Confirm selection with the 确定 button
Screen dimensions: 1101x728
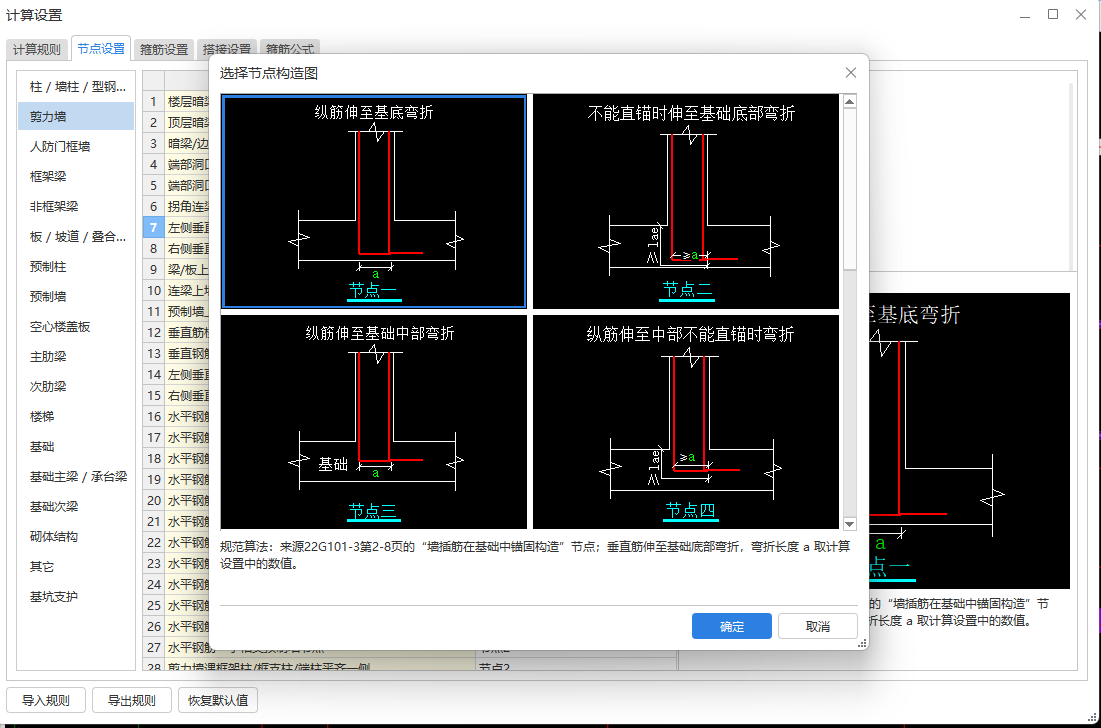pos(732,626)
